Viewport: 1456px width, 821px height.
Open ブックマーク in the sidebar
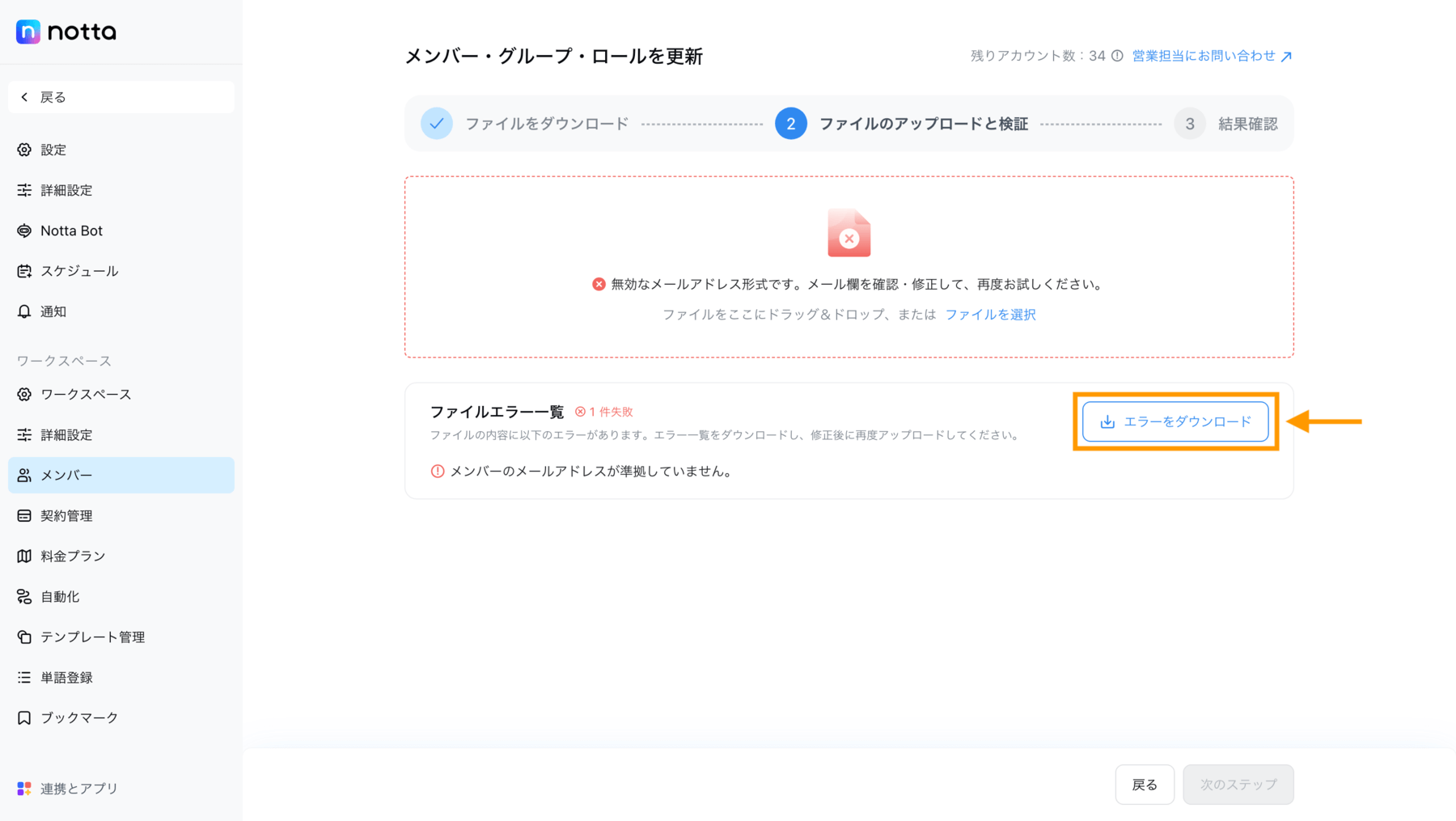click(x=121, y=717)
